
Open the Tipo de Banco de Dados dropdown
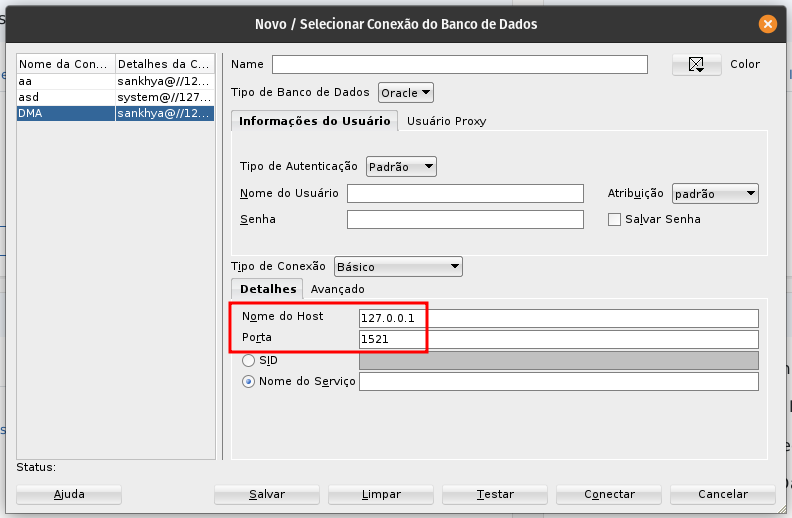point(406,93)
